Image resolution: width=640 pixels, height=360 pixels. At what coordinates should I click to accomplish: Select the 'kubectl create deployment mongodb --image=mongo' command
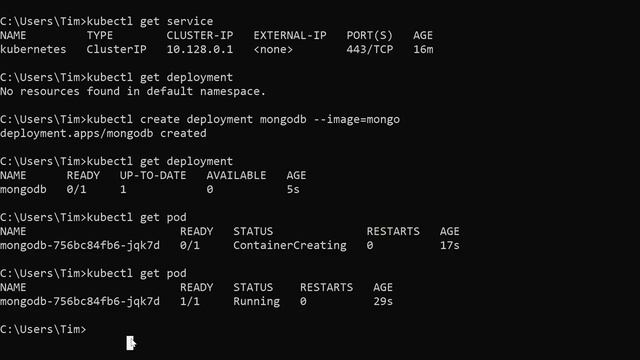(243, 120)
